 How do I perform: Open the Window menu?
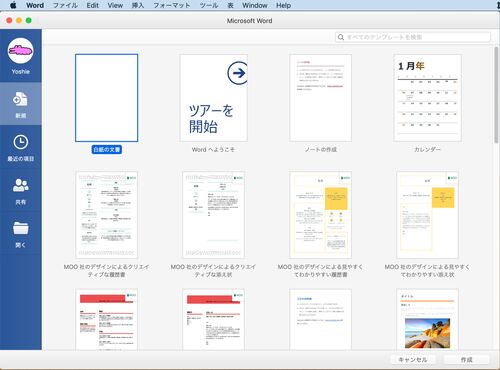click(x=255, y=5)
